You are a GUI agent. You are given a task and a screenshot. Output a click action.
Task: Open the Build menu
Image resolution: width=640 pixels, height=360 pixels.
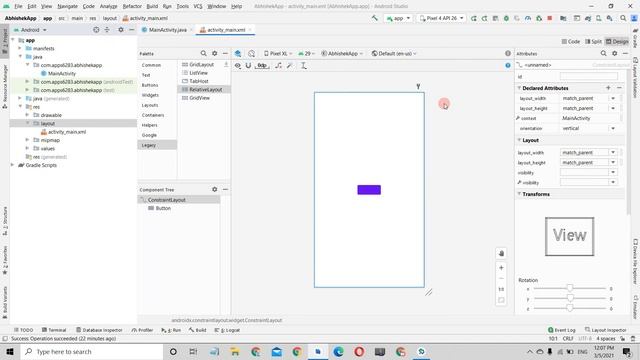152,6
